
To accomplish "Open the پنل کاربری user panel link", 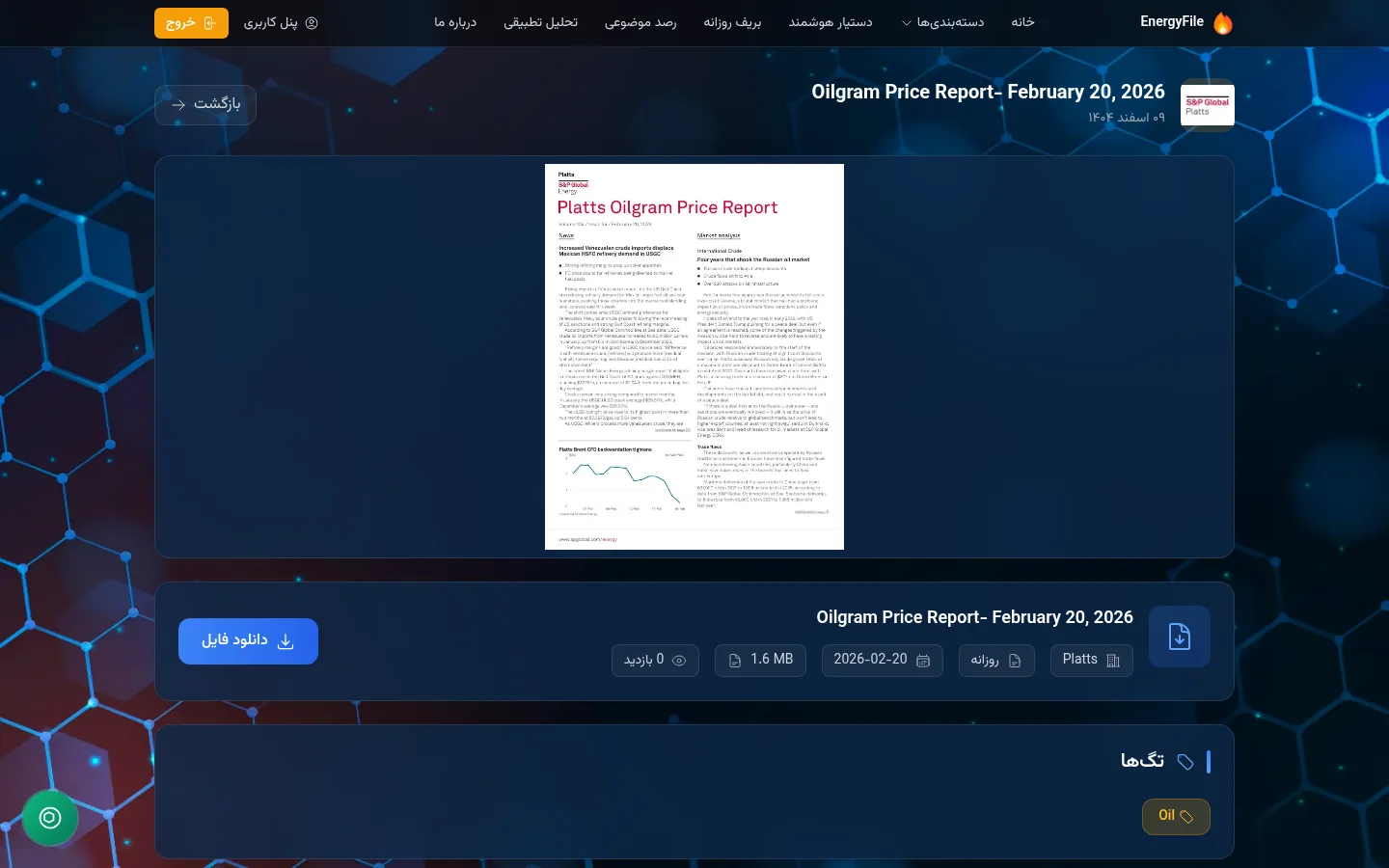I will 281,22.
